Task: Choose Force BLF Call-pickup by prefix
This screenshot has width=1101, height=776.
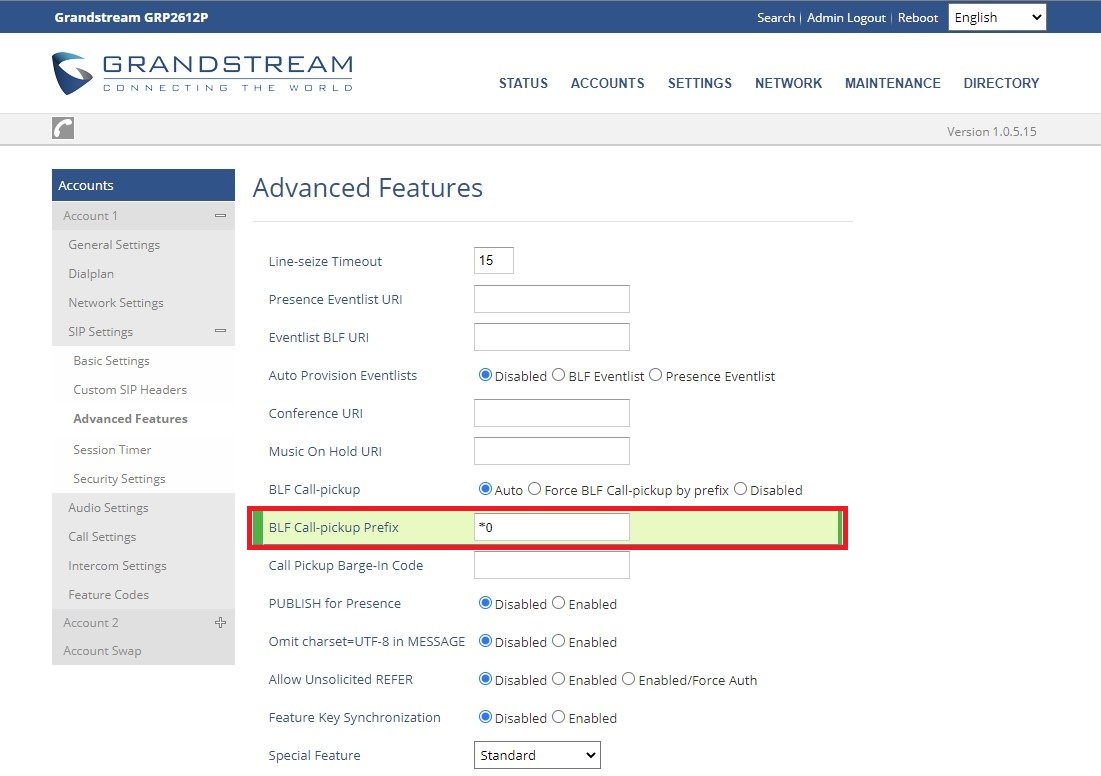Action: click(x=535, y=490)
